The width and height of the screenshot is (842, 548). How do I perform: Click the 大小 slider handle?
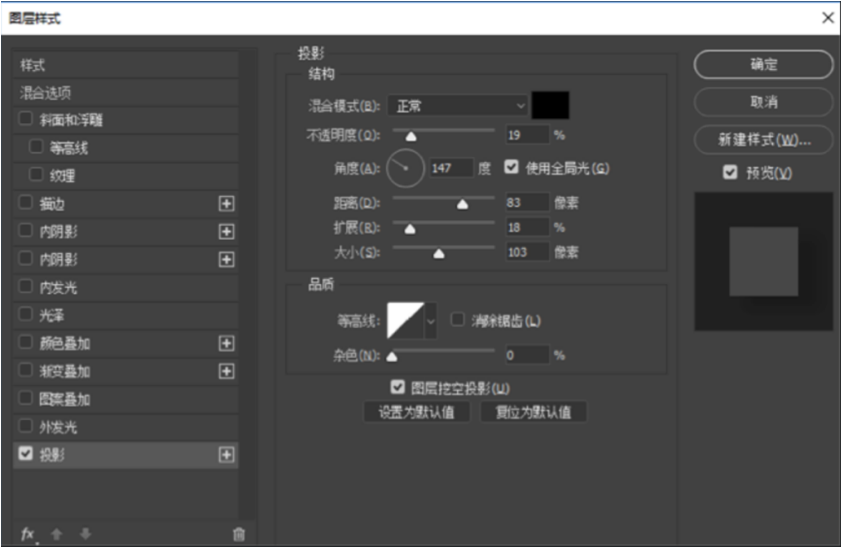pyautogui.click(x=439, y=253)
